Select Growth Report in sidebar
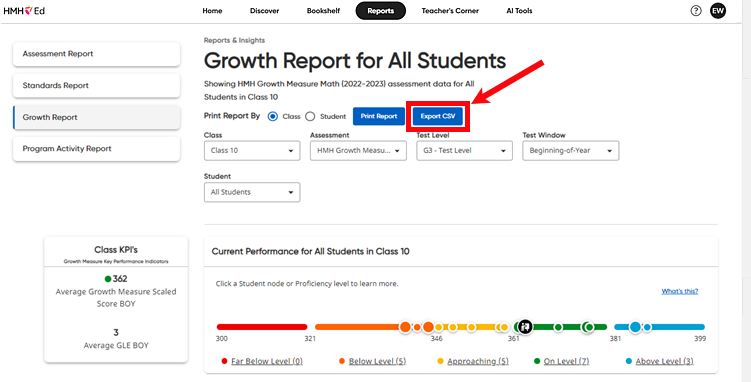 [96, 117]
